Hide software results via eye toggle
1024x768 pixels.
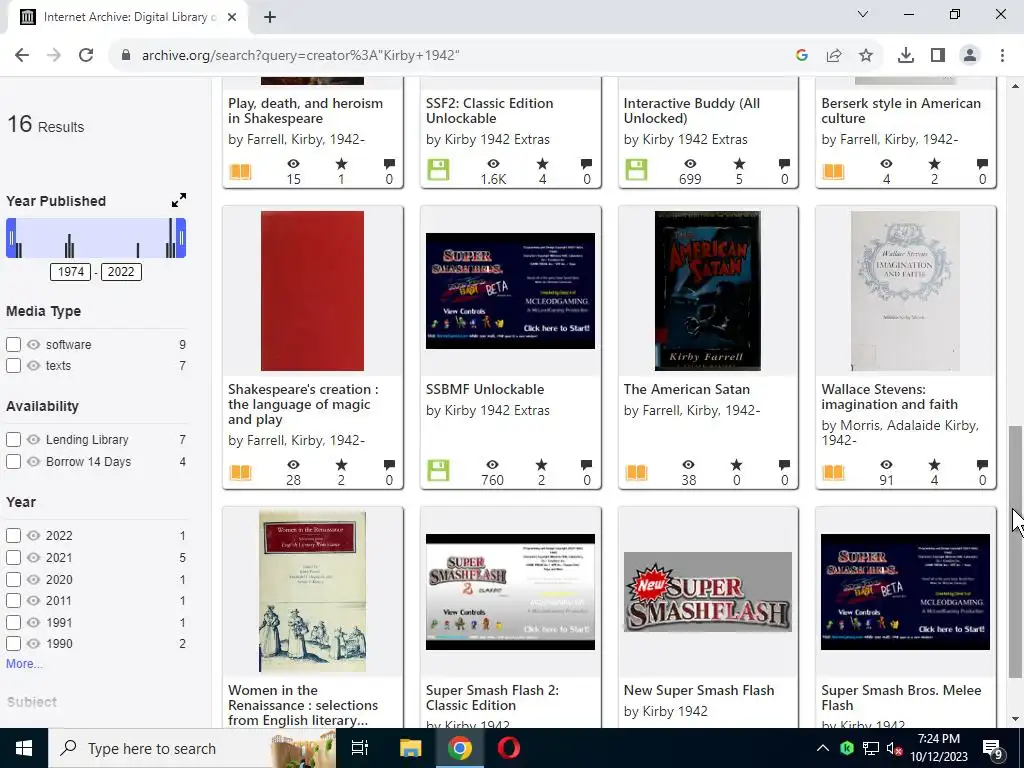click(x=33, y=344)
